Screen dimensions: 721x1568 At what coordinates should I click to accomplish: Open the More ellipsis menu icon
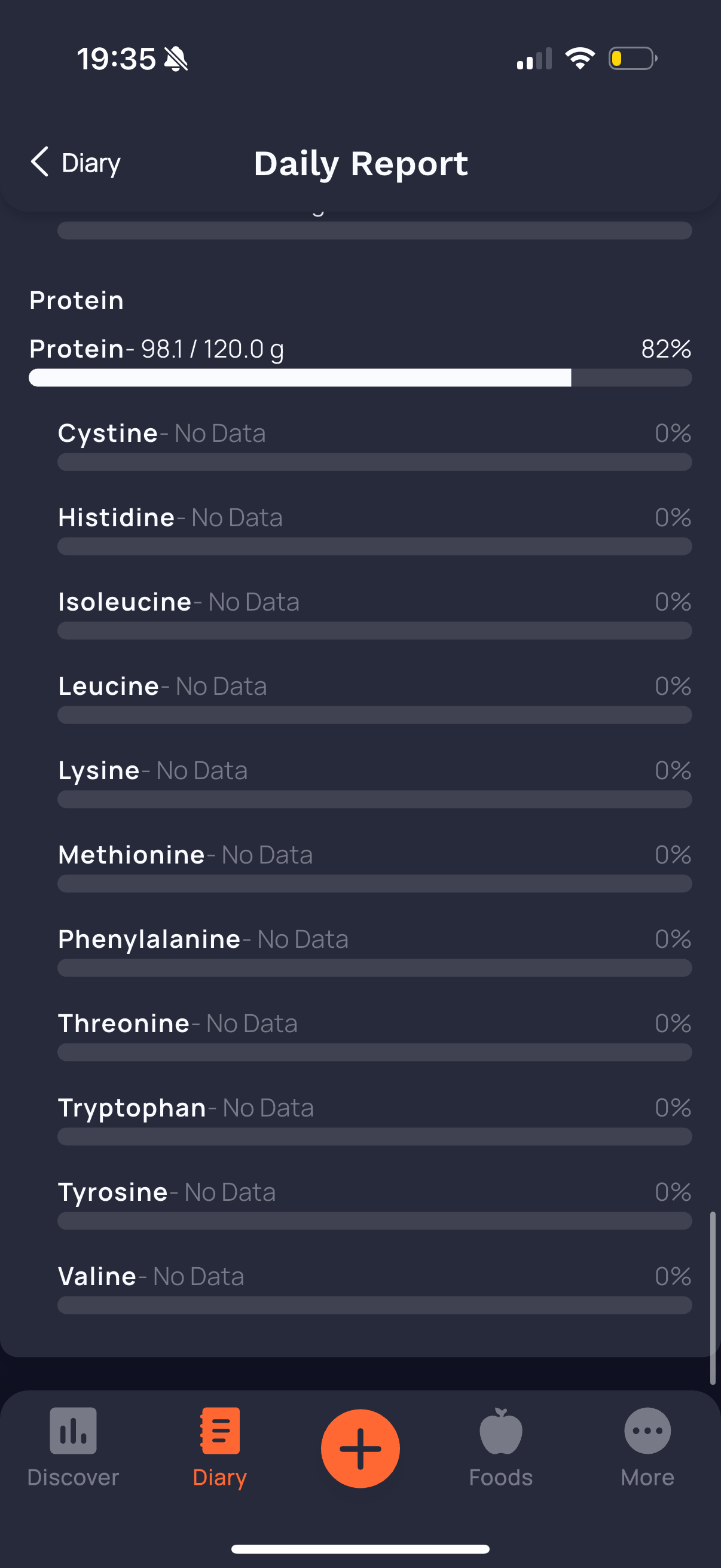pos(647,1430)
